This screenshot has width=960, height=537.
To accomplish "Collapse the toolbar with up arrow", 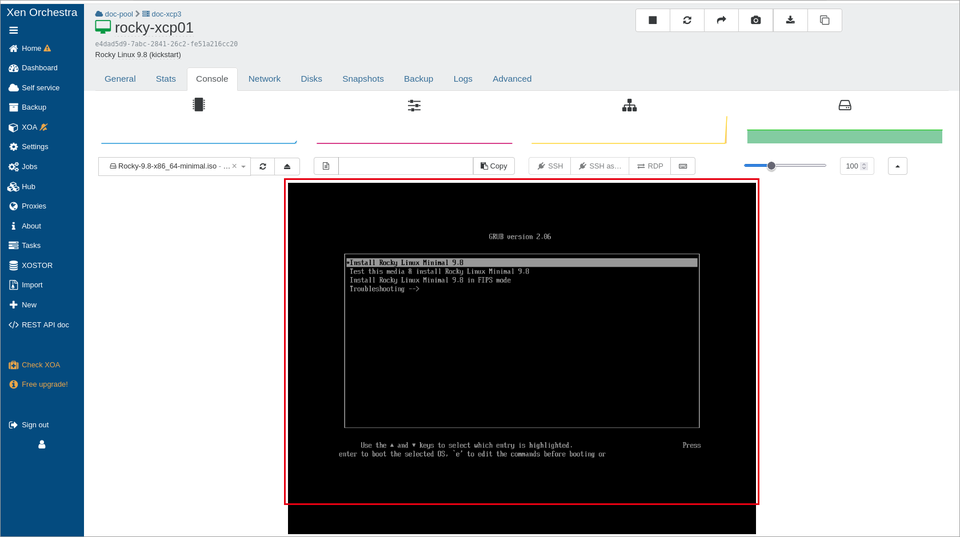I will (898, 167).
